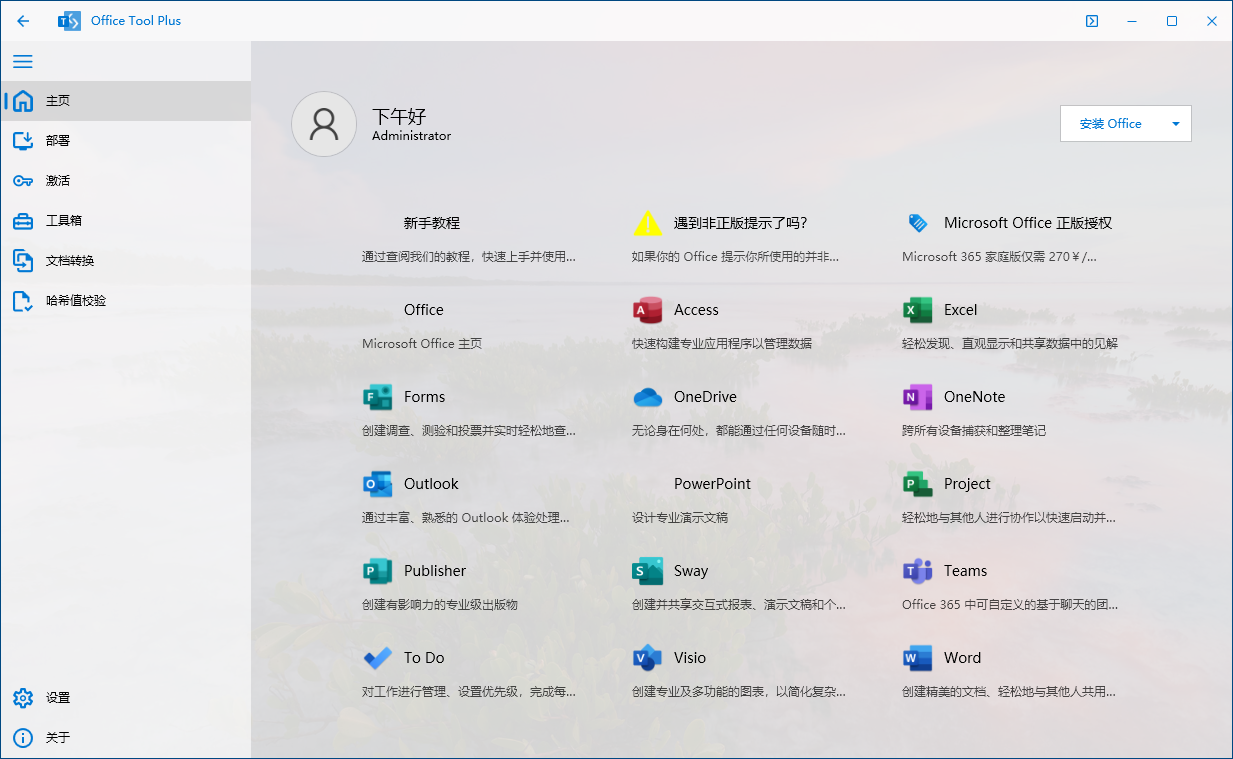Open 工具箱 in the sidebar
This screenshot has width=1233, height=759.
point(63,221)
